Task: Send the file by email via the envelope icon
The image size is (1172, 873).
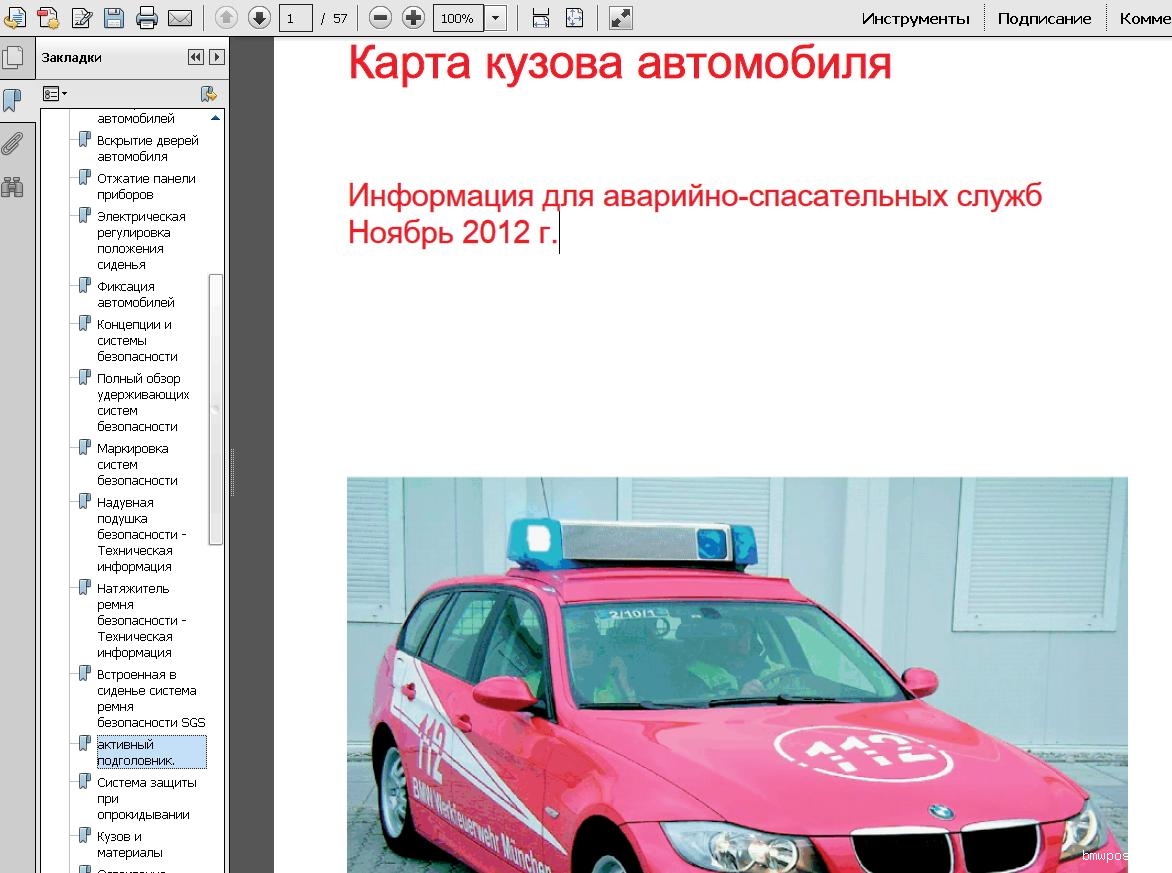Action: pos(180,18)
